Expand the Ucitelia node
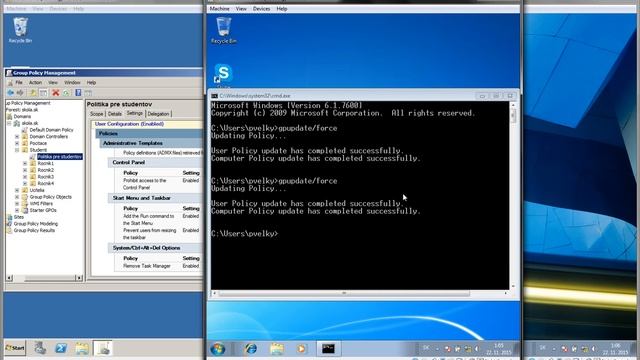The height and width of the screenshot is (360, 640). pyautogui.click(x=17, y=190)
